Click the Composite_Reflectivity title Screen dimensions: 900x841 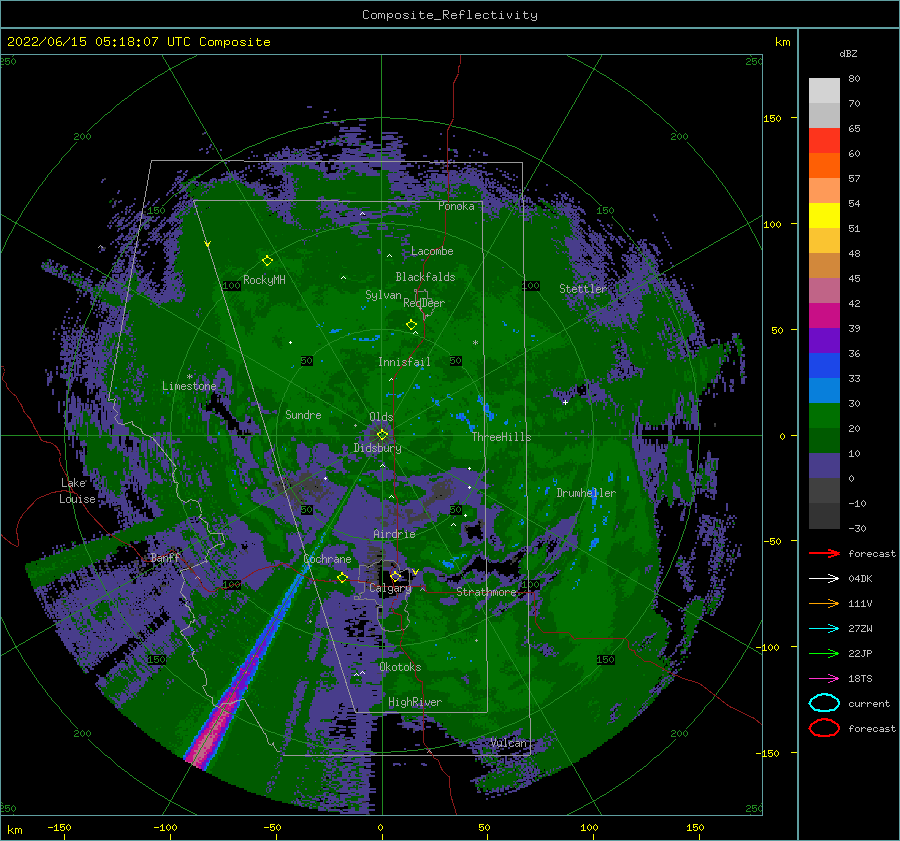click(x=450, y=15)
